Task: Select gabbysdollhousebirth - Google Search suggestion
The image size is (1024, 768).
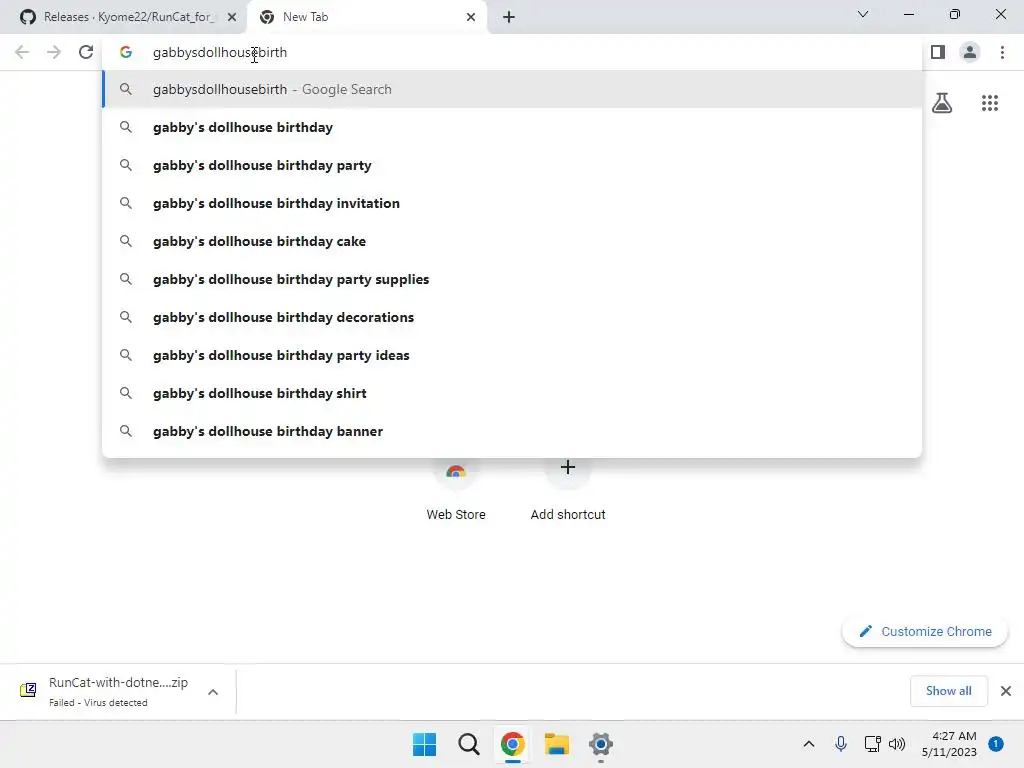Action: pyautogui.click(x=512, y=89)
